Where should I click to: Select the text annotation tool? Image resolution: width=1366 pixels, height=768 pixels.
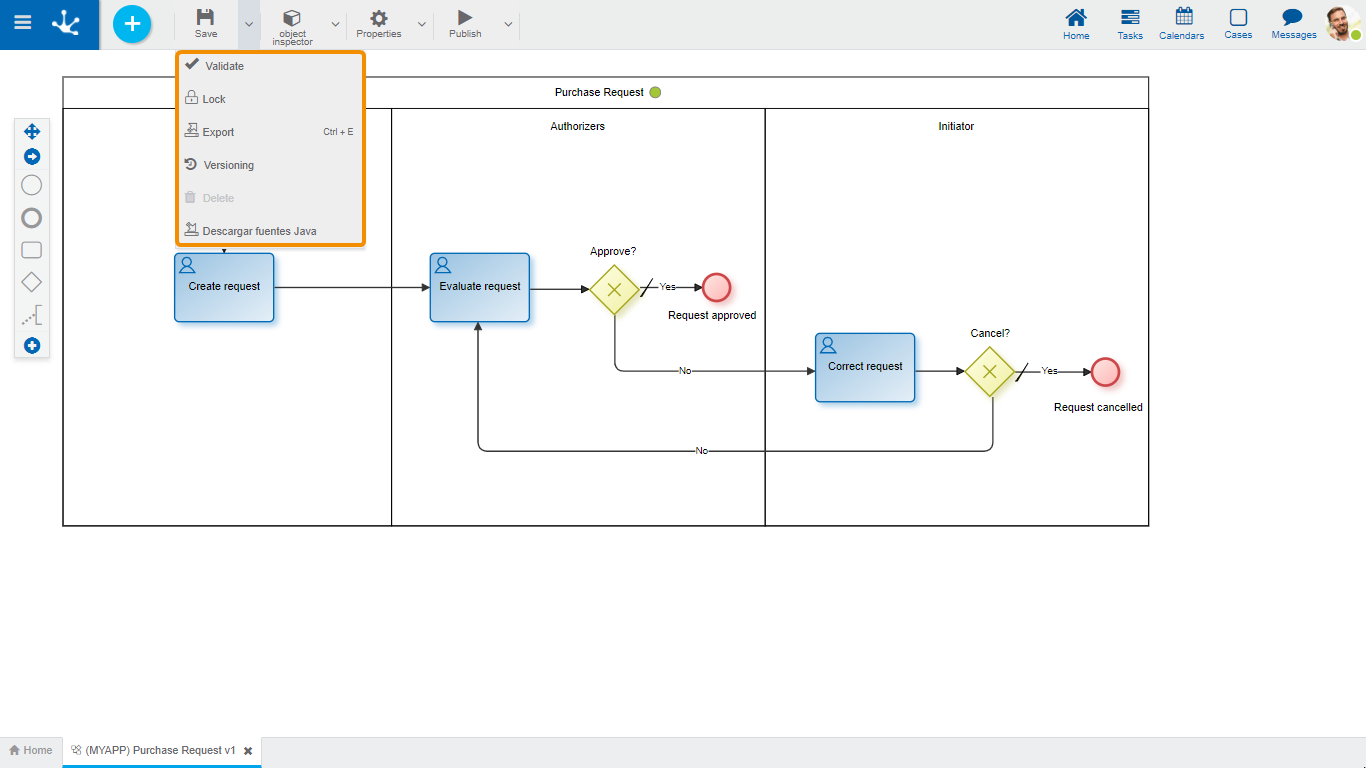32,317
